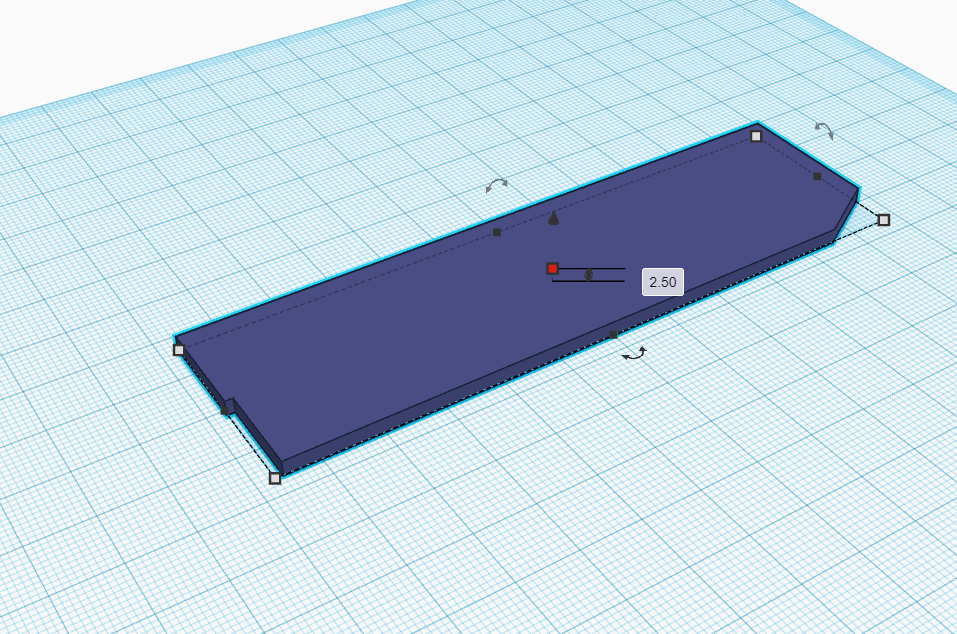Viewport: 957px width, 634px height.
Task: Select the white corner handle on the left end
Action: (181, 350)
